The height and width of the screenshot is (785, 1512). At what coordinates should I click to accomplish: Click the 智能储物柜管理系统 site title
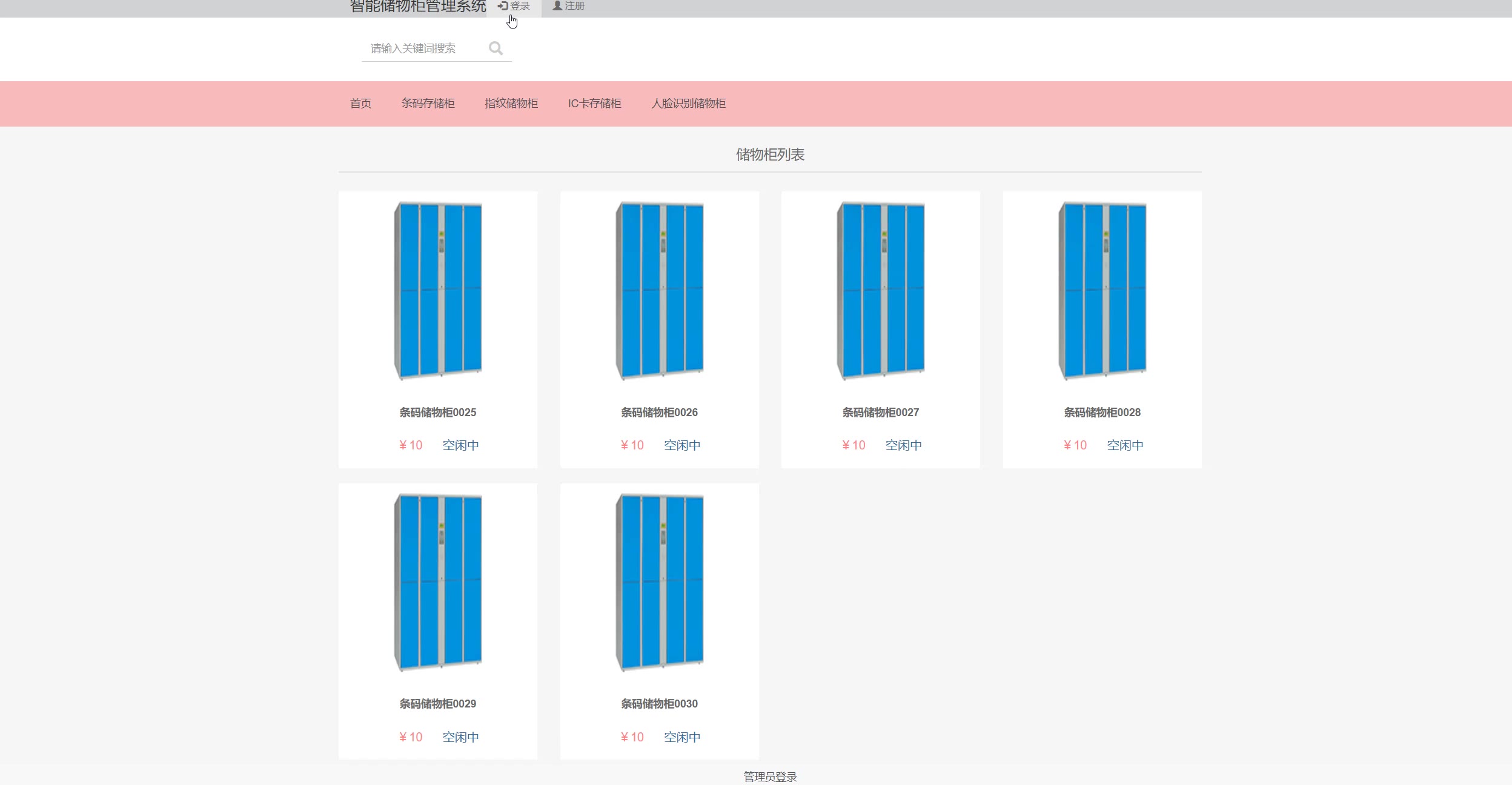(x=418, y=7)
